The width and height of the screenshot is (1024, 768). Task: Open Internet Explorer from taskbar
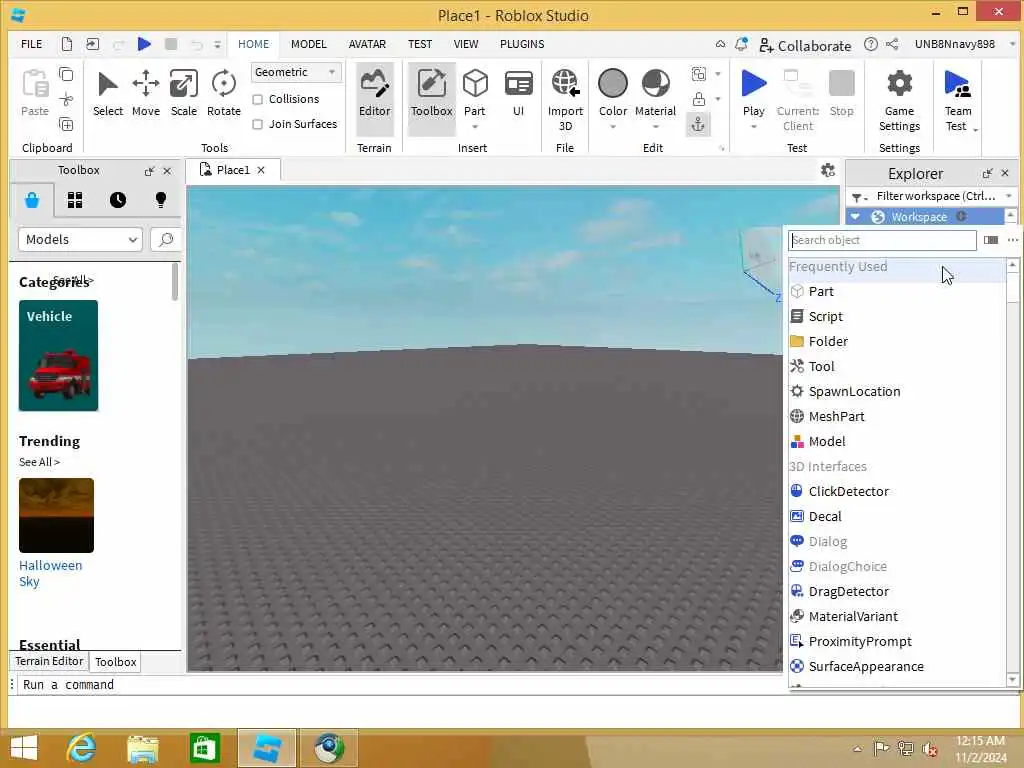[81, 748]
